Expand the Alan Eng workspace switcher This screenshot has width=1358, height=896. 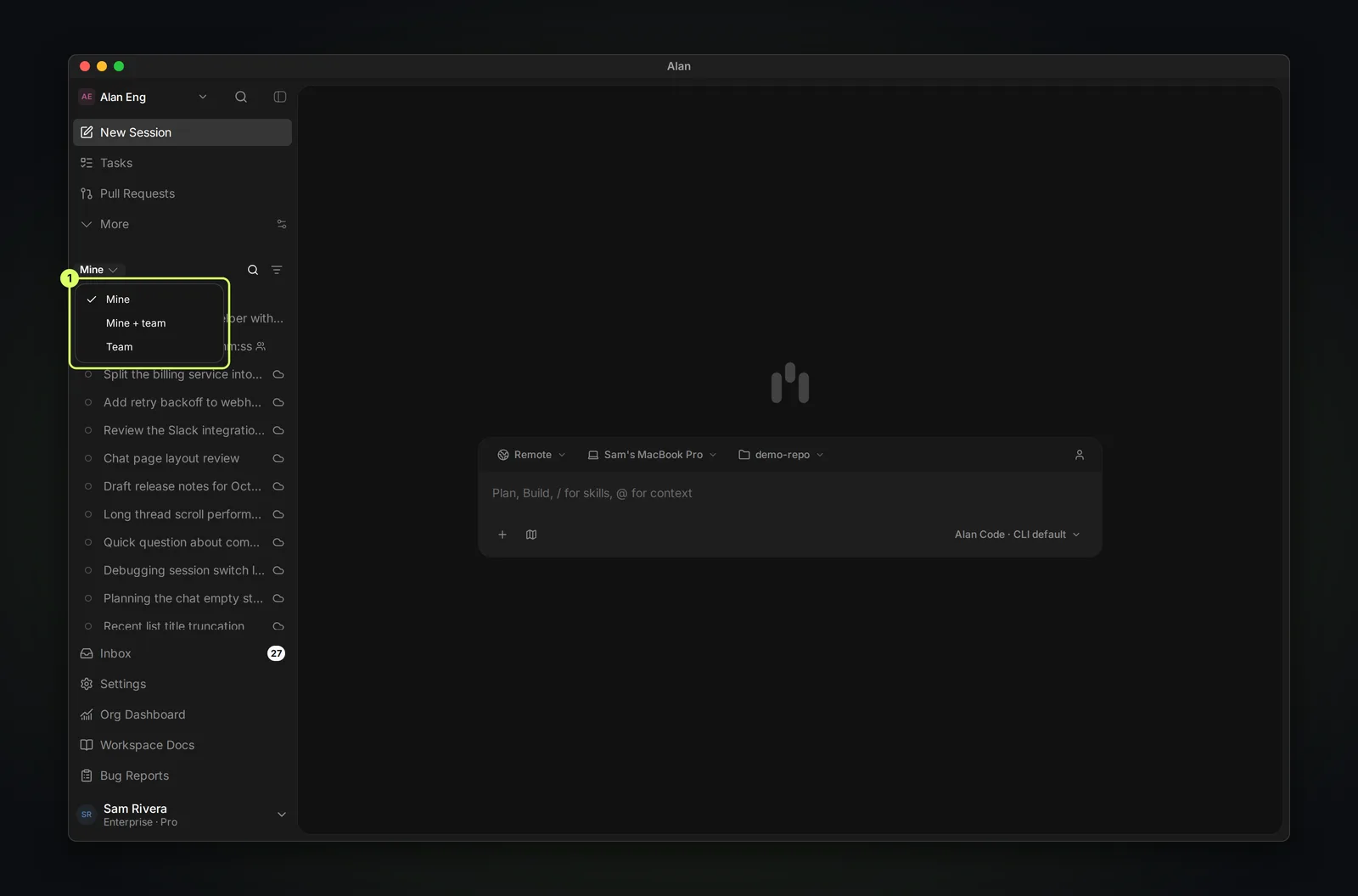(143, 97)
